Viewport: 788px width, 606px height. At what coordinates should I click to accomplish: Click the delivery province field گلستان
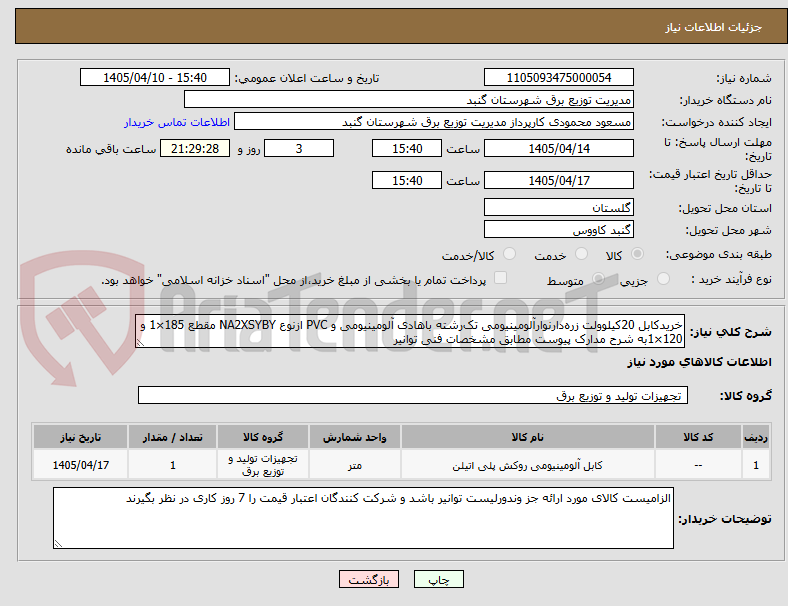point(558,207)
